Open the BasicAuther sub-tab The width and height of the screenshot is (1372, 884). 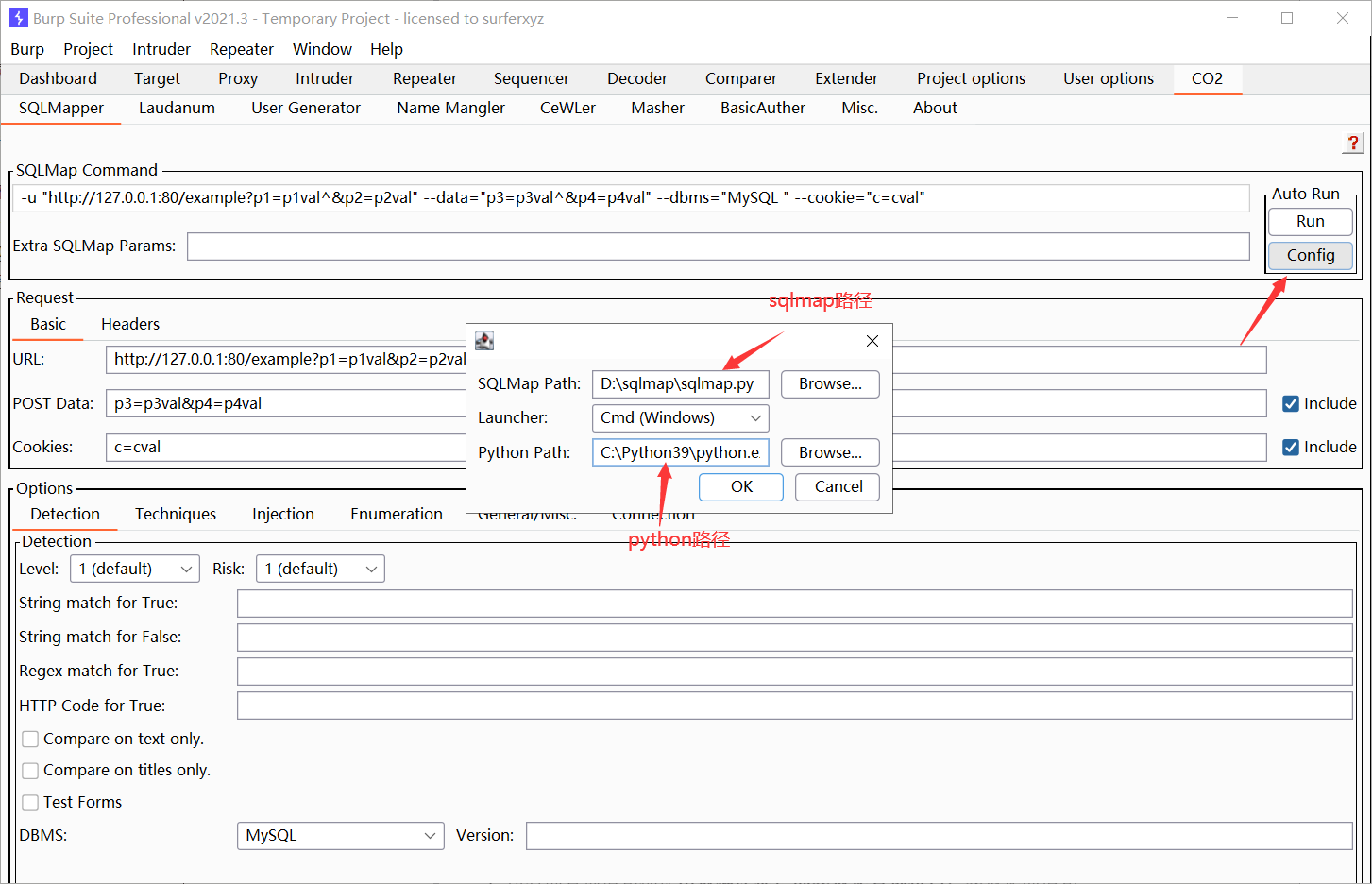tap(763, 108)
